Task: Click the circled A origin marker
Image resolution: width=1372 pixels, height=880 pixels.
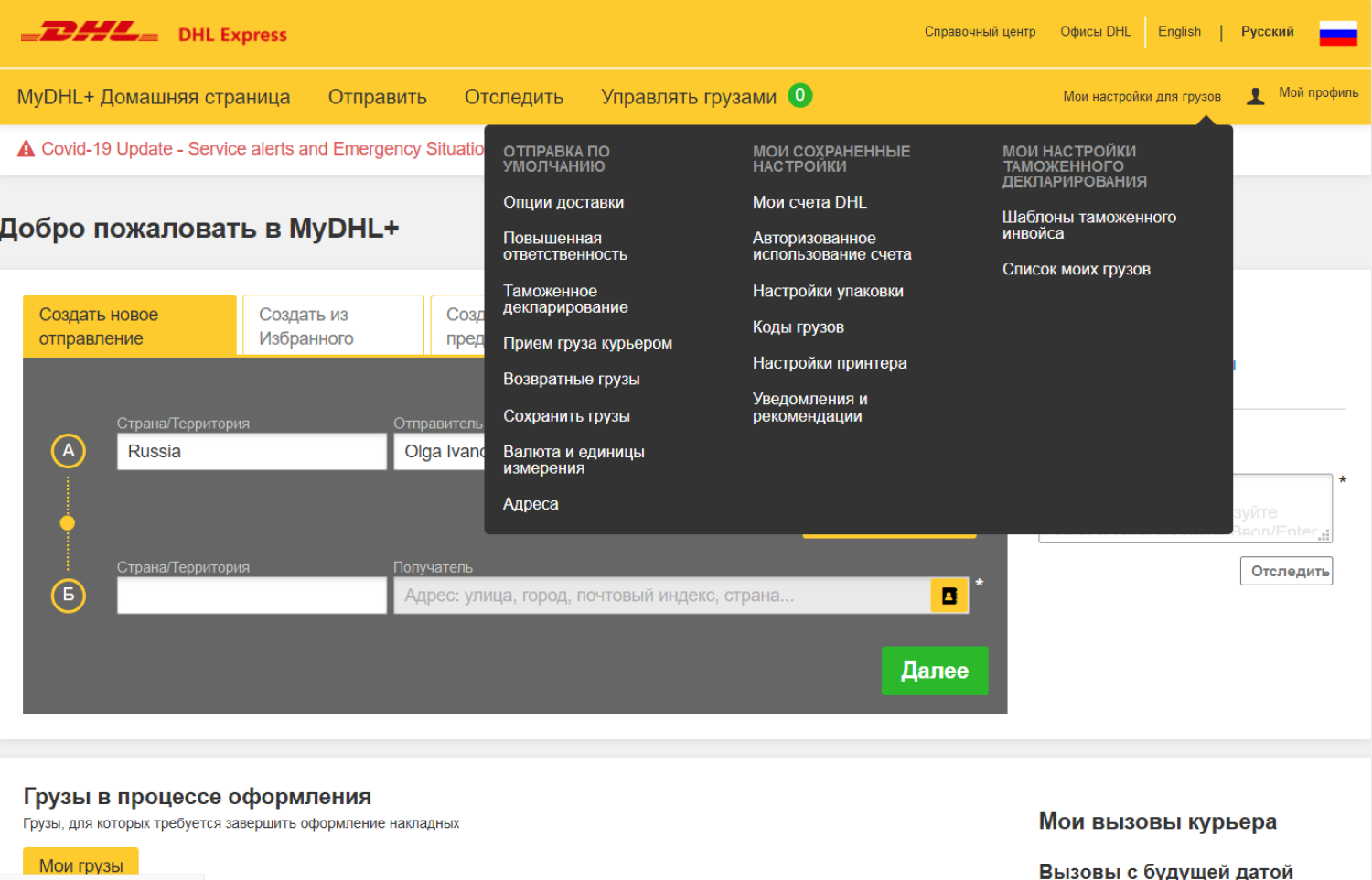Action: (x=68, y=451)
